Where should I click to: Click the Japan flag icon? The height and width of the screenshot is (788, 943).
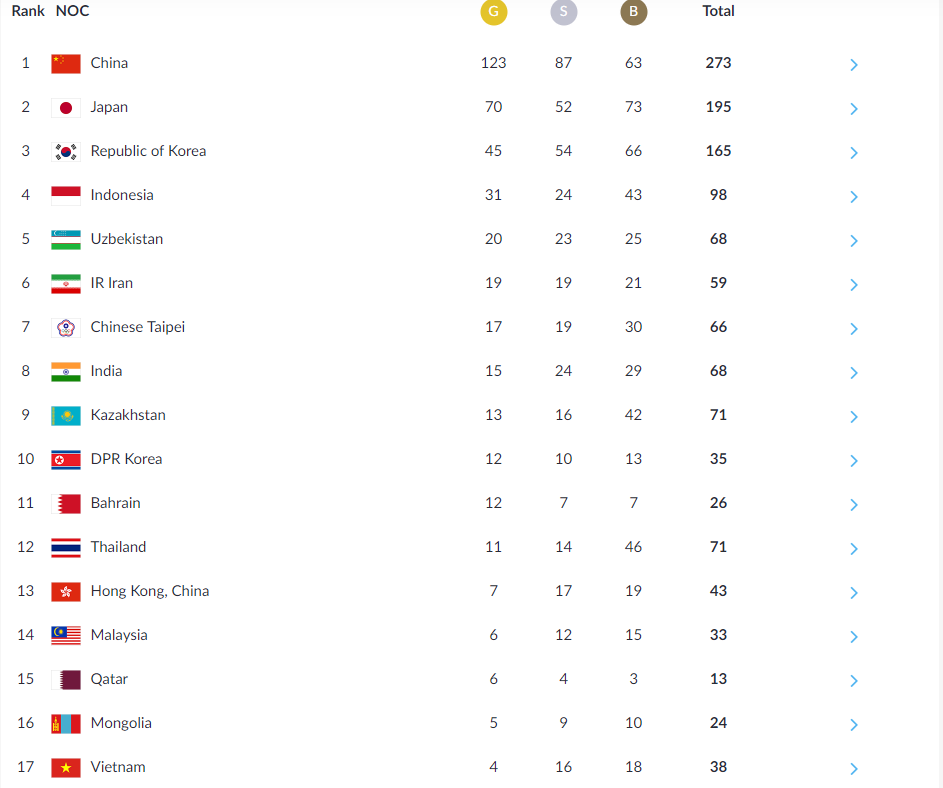(66, 107)
